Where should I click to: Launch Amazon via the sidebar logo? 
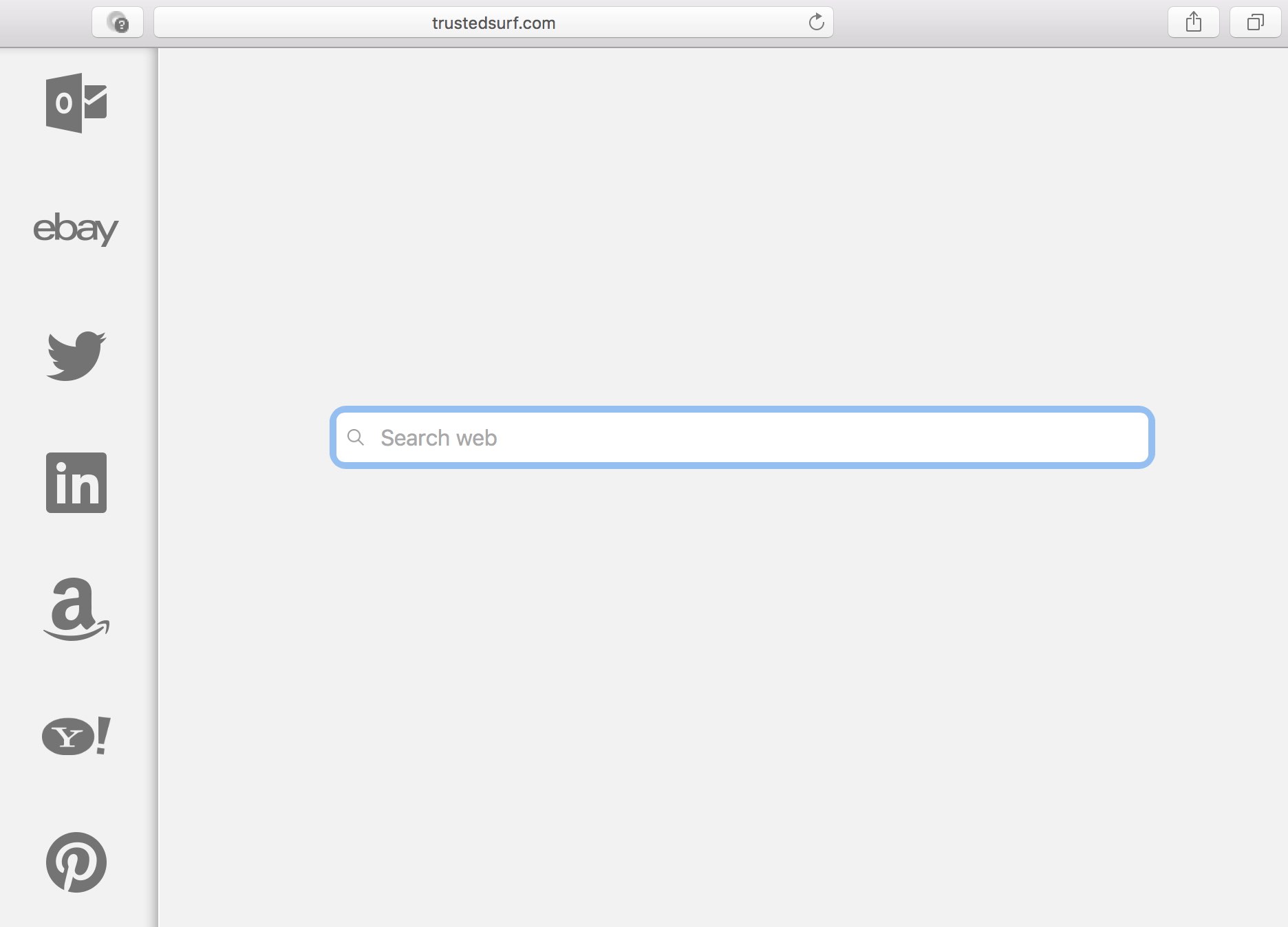(x=76, y=609)
